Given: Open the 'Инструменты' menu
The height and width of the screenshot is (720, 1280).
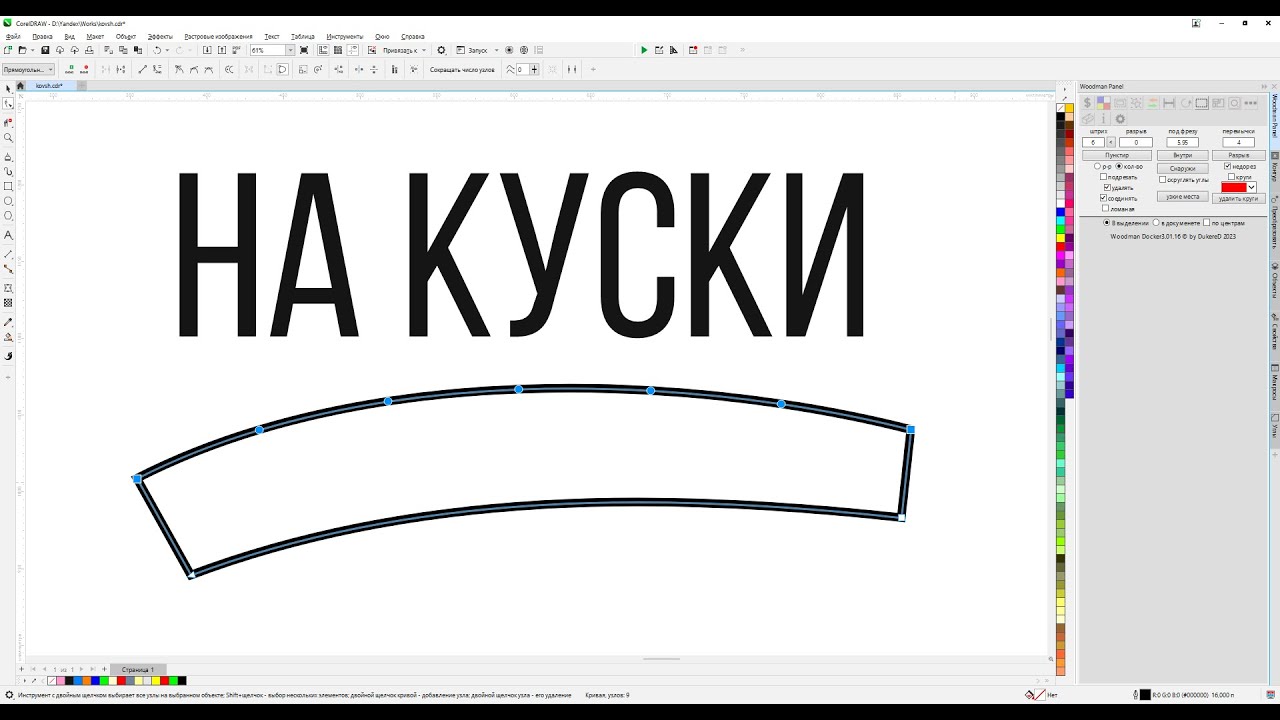Looking at the screenshot, I should click(x=344, y=36).
